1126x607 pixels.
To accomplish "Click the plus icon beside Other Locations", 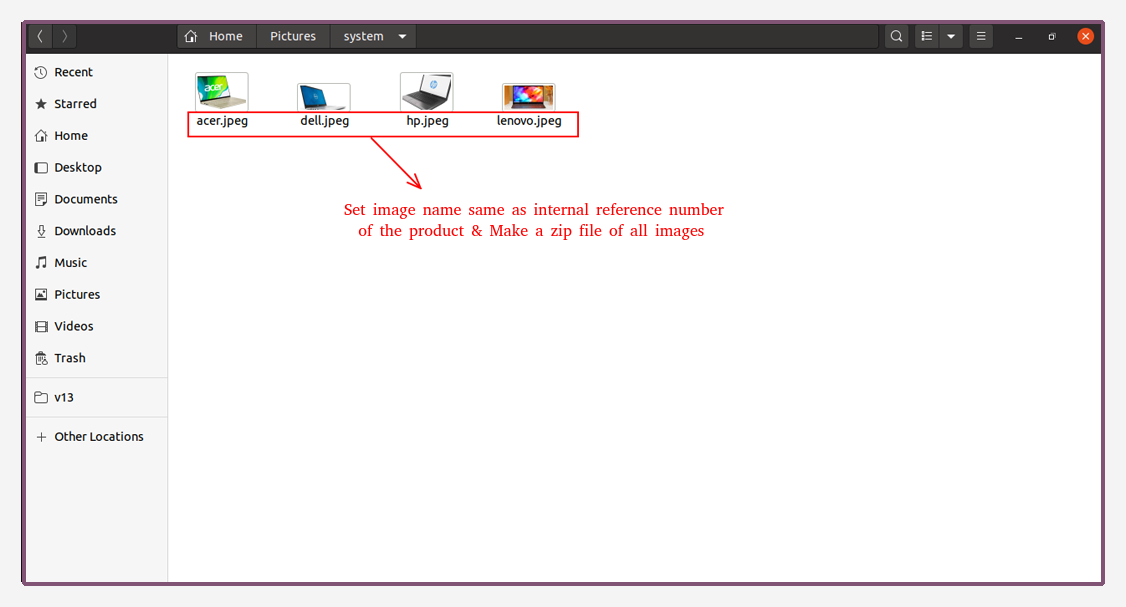I will coord(41,437).
